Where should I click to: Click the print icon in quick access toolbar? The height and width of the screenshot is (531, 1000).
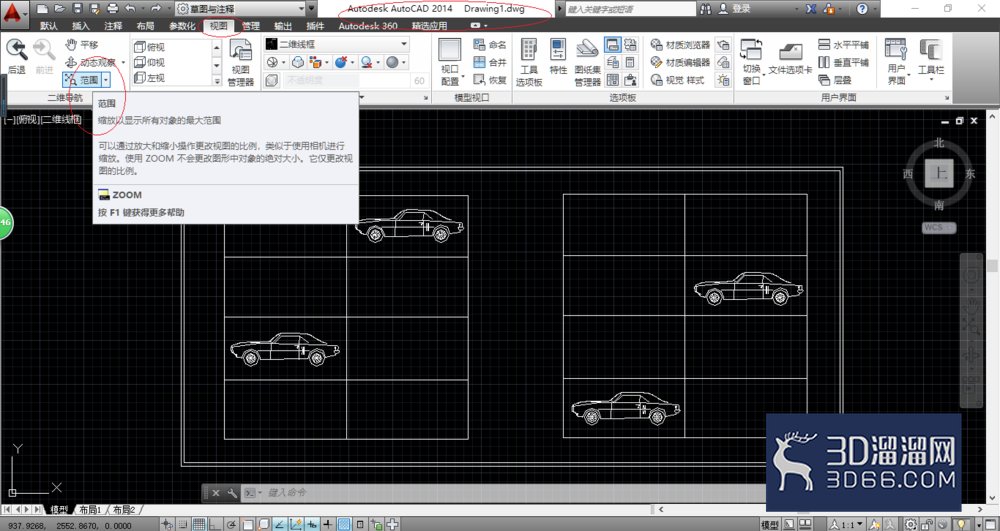point(112,9)
